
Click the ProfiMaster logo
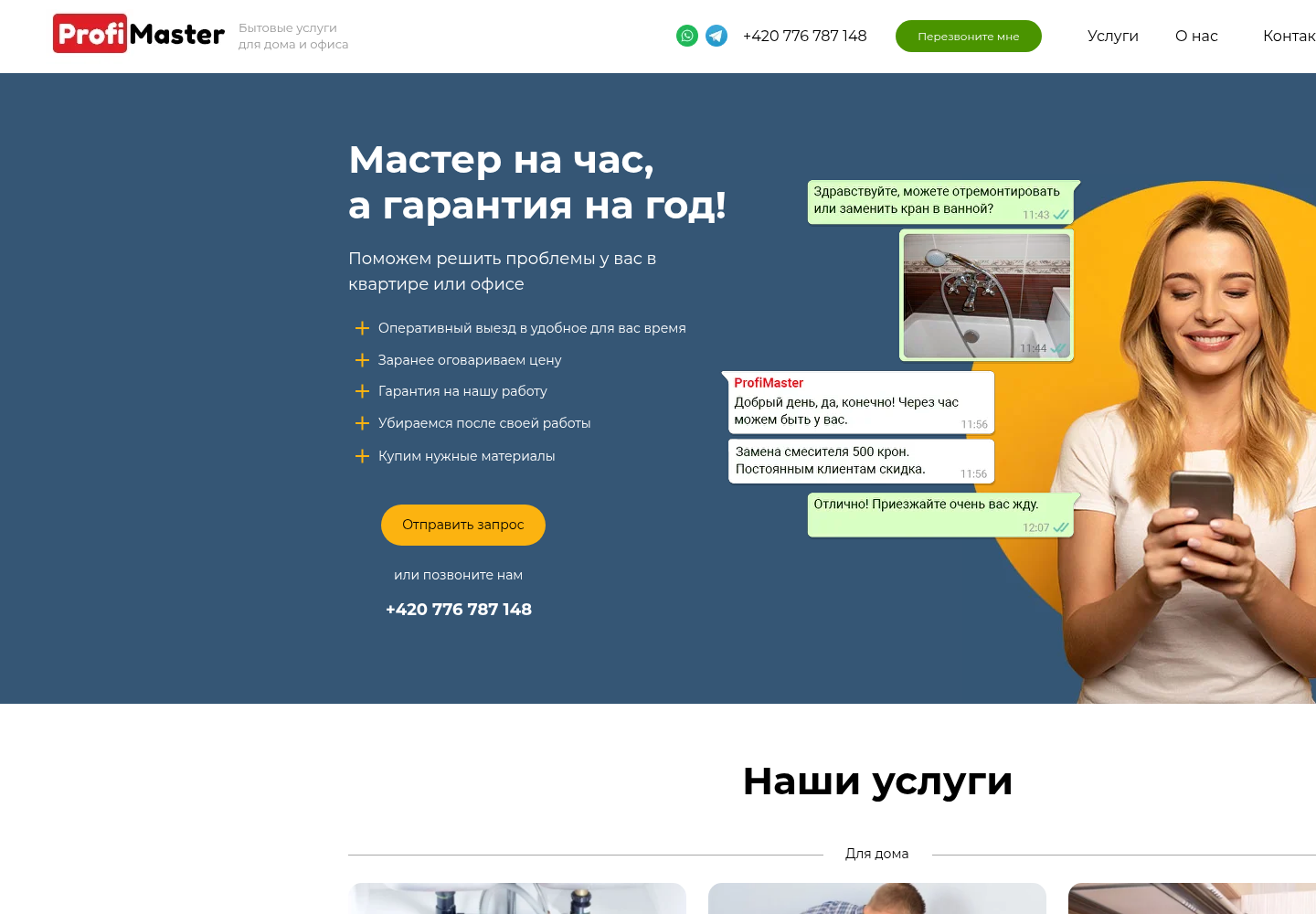(x=139, y=34)
